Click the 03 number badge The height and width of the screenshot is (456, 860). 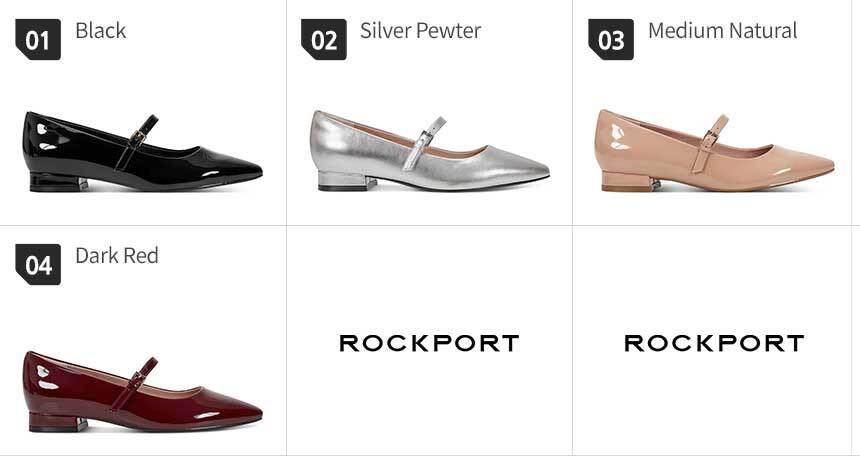(611, 40)
